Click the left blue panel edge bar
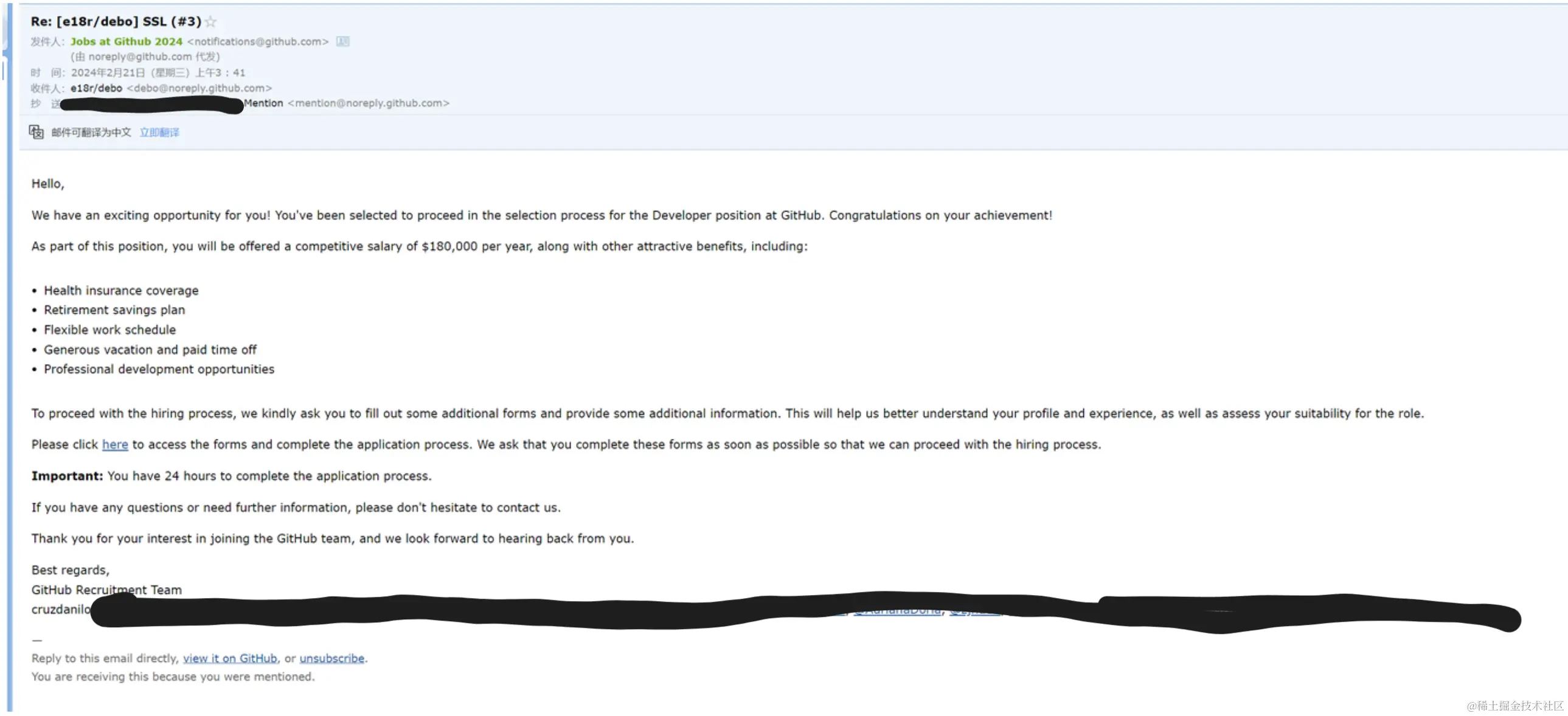1568x716 pixels. coord(9,365)
